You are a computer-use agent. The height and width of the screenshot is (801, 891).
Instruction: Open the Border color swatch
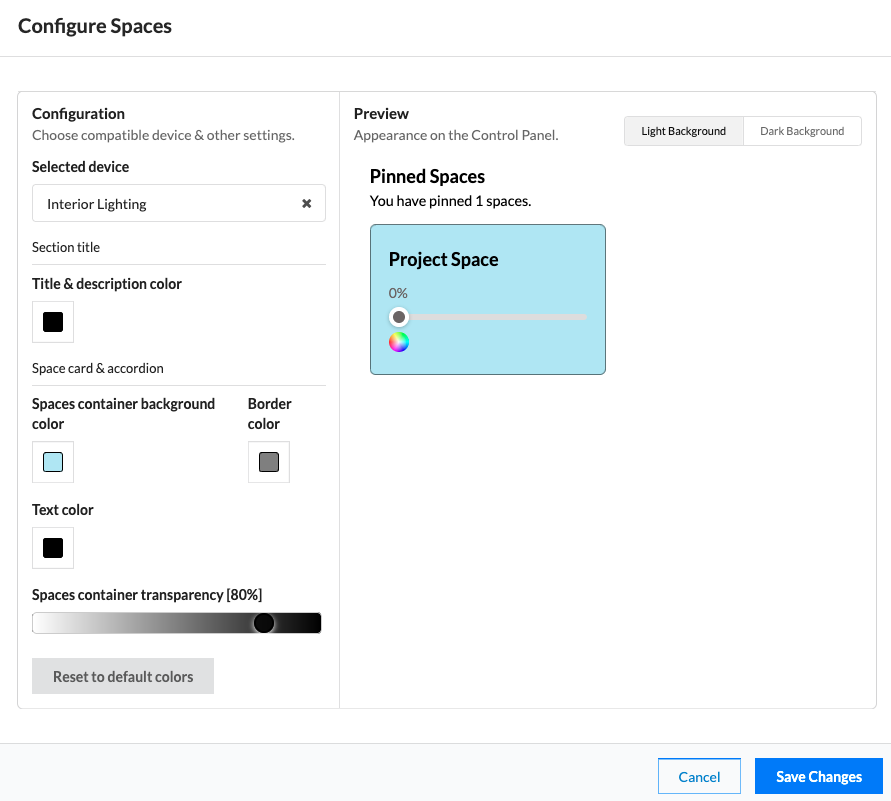click(269, 462)
